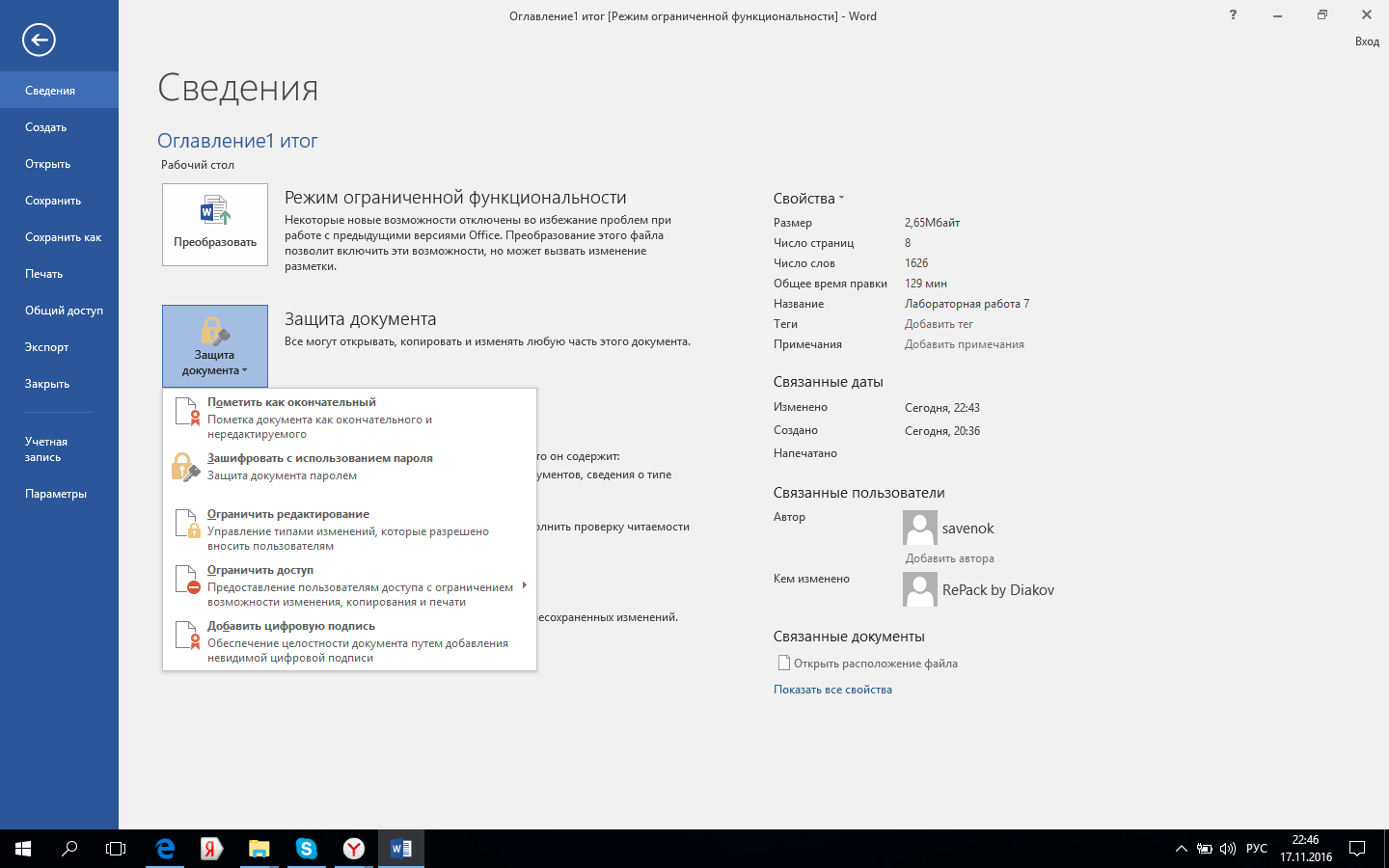Select Печать in sidebar
1389x868 pixels.
click(x=59, y=273)
